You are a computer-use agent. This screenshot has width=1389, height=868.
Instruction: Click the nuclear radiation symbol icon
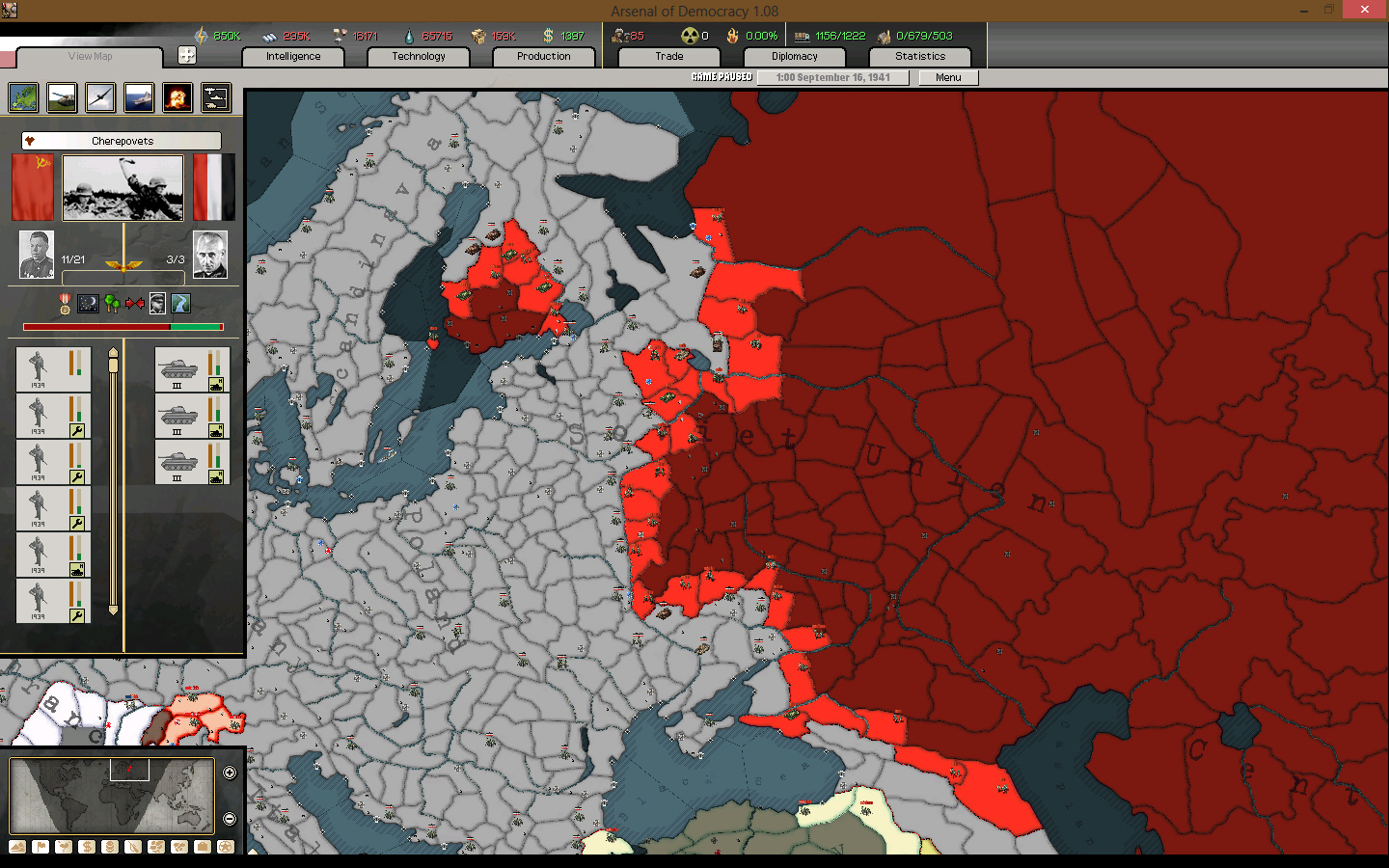point(689,36)
